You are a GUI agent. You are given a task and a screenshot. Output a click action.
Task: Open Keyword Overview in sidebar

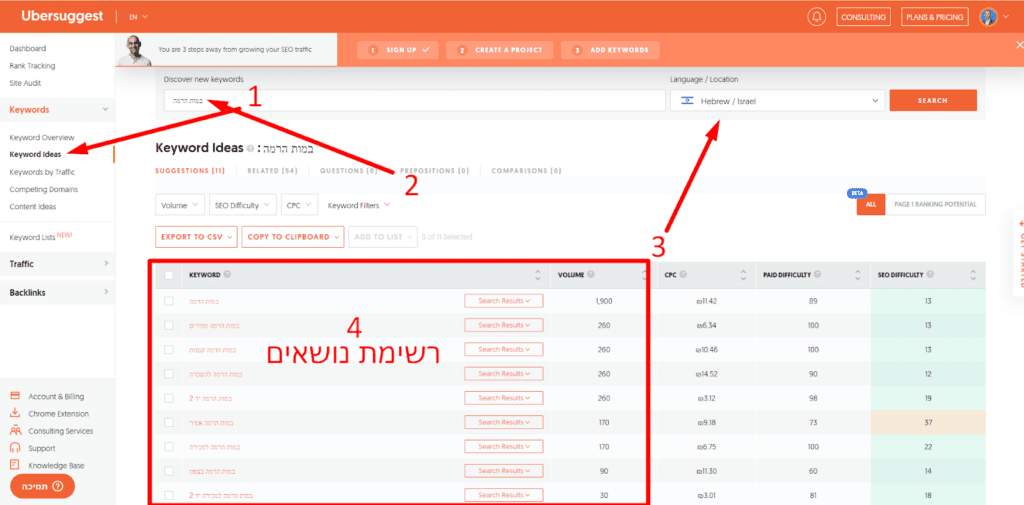[42, 137]
